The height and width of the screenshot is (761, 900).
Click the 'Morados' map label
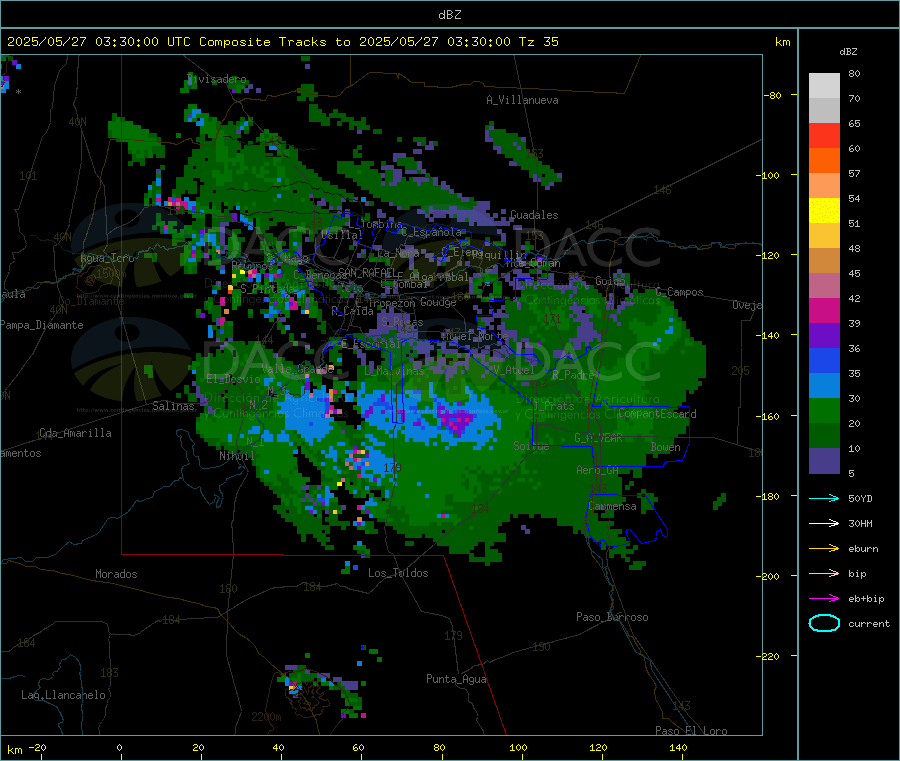116,574
